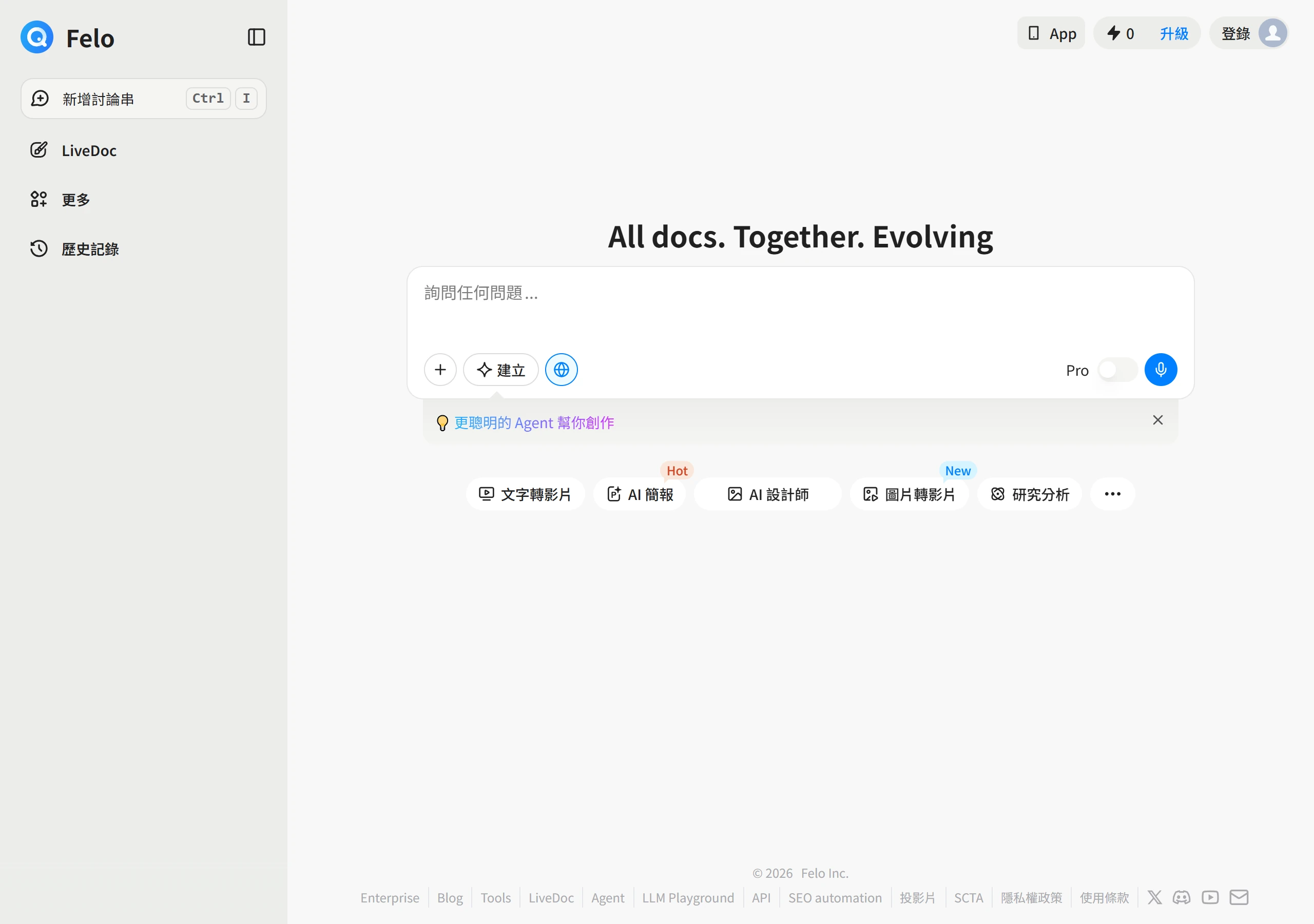Open the 建立 create option
Viewport: 1314px width, 924px height.
click(501, 370)
